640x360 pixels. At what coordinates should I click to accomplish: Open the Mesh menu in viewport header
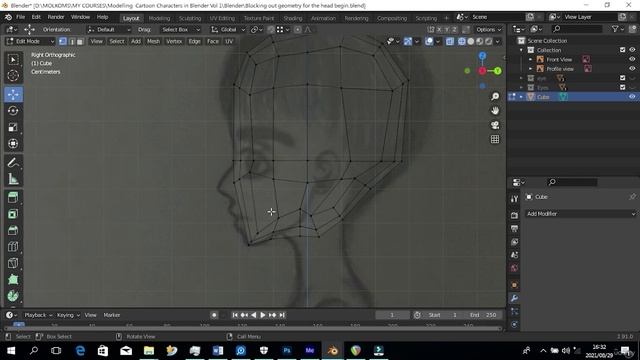[153, 41]
